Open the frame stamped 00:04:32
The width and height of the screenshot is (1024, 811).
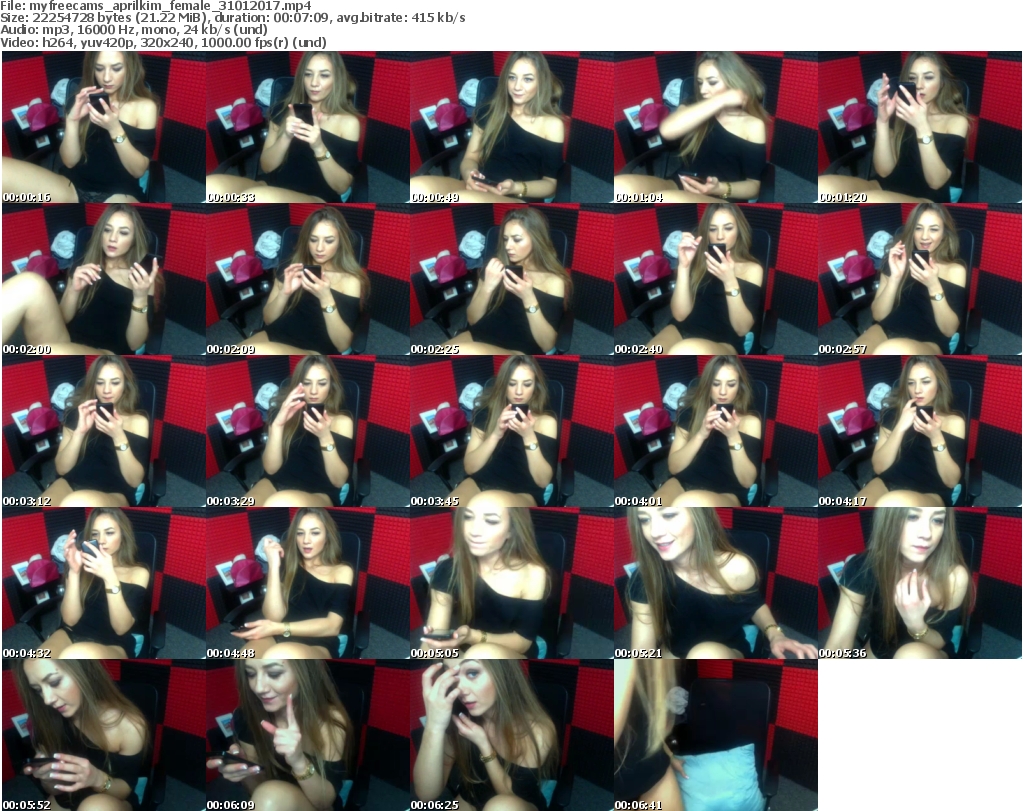coord(104,583)
